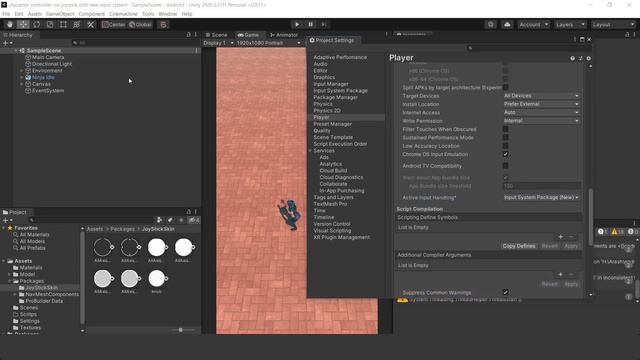640x360 pixels.
Task: Open the Assets menu
Action: (35, 14)
